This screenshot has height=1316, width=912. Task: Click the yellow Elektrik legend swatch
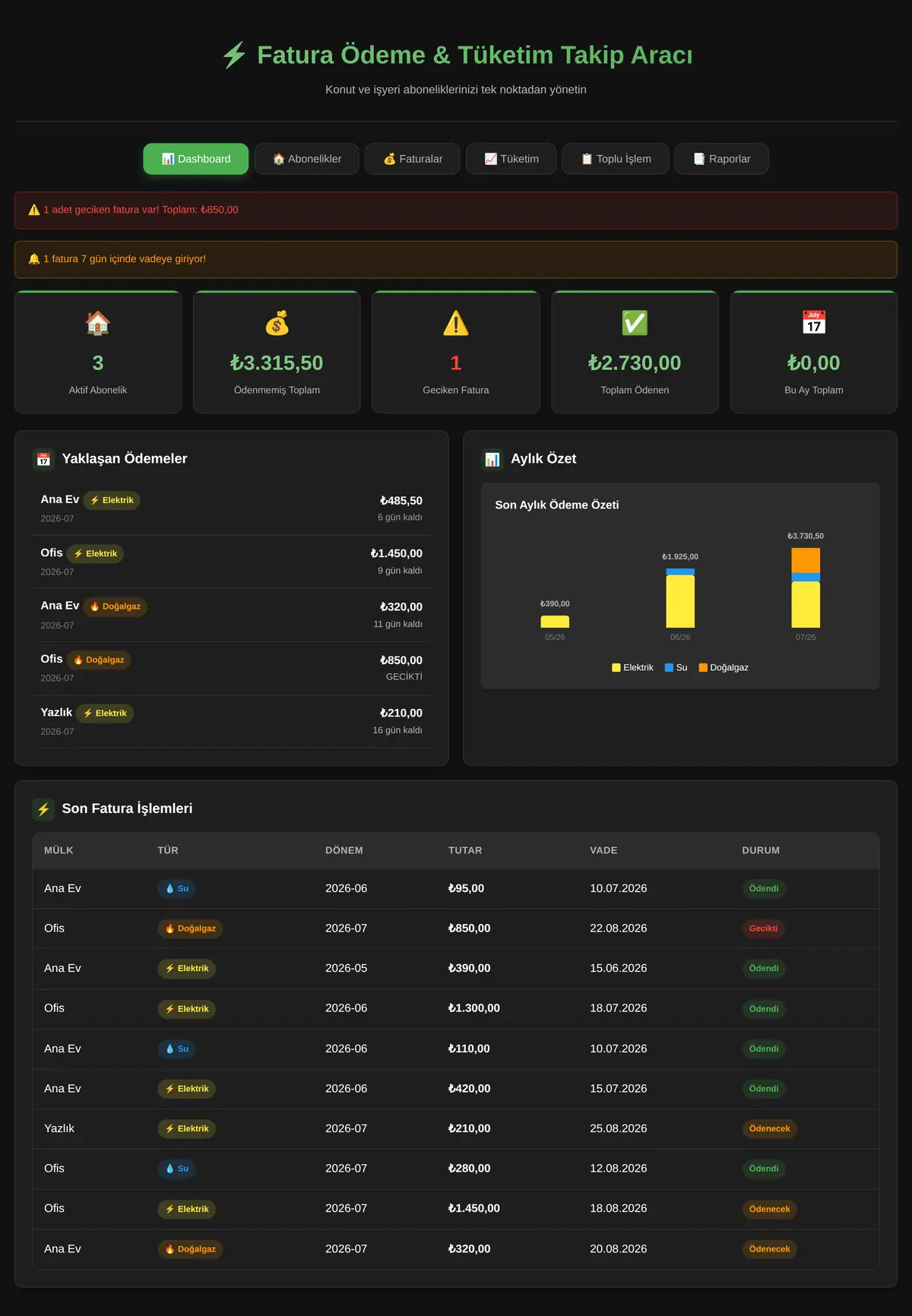click(x=616, y=668)
